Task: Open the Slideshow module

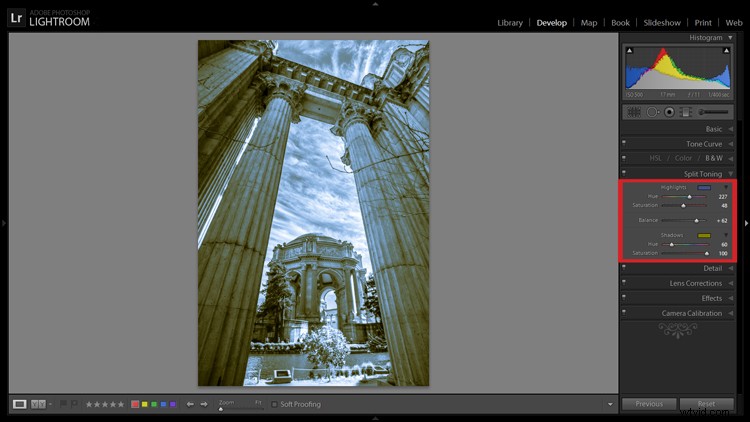Action: [662, 22]
